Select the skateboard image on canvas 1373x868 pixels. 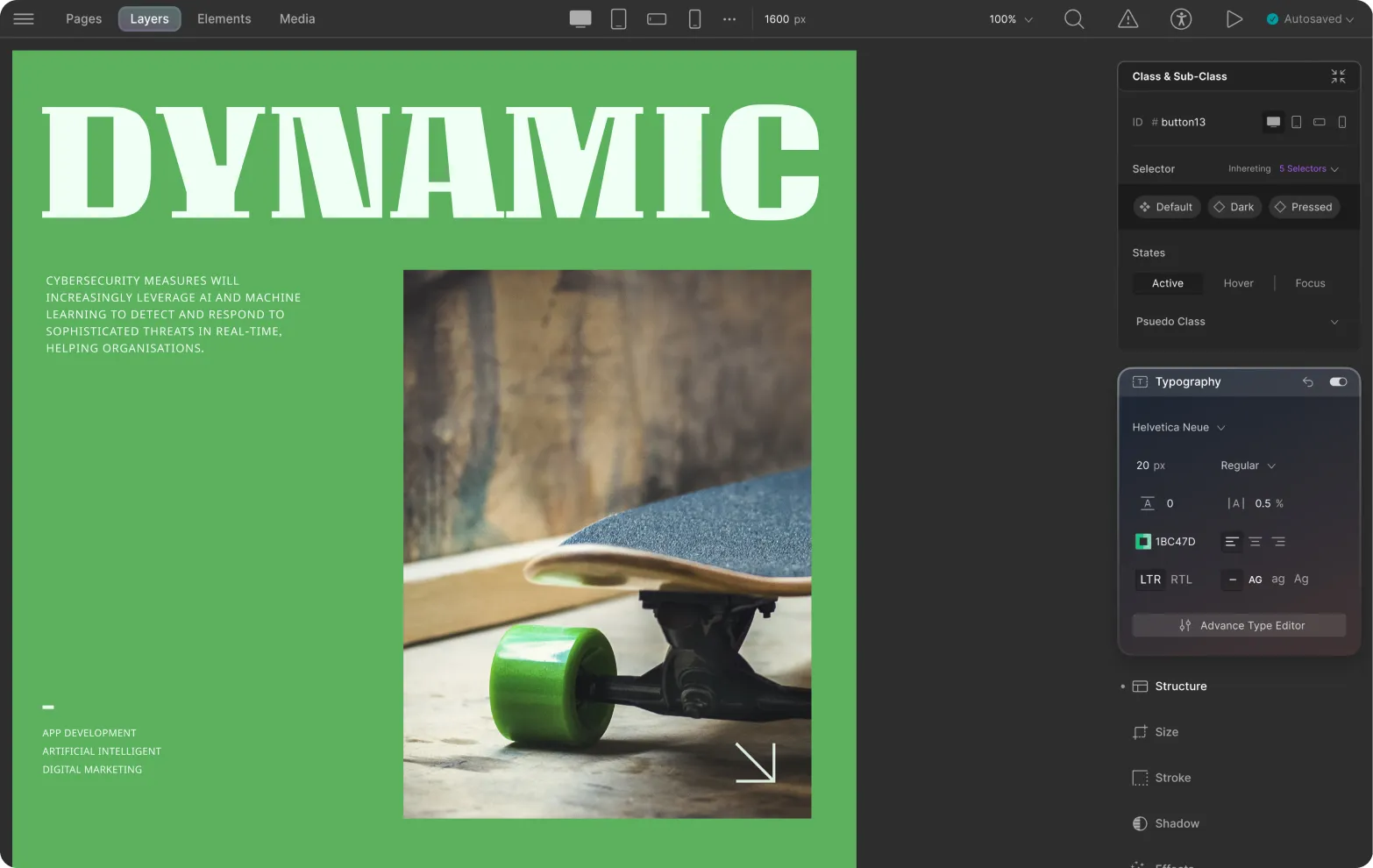607,544
